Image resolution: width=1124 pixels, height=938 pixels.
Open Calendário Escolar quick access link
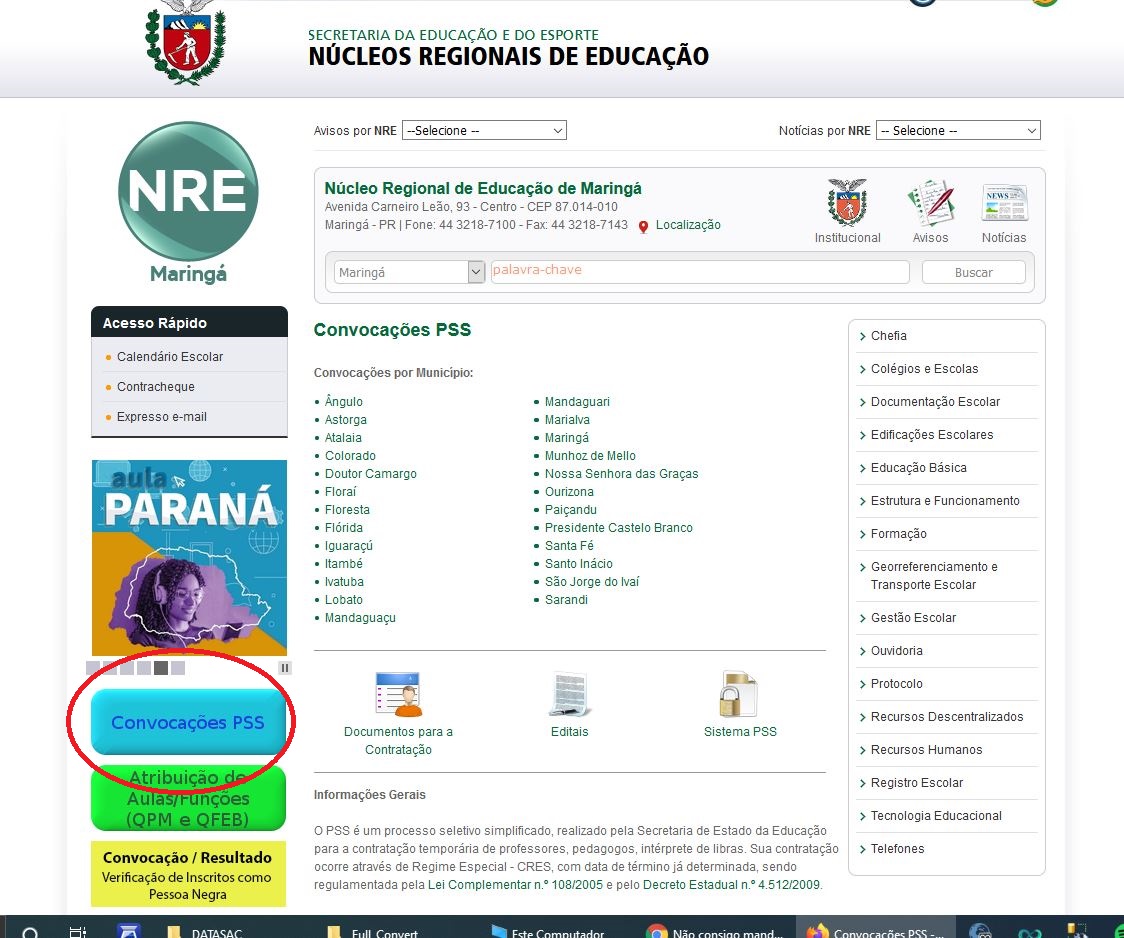170,357
